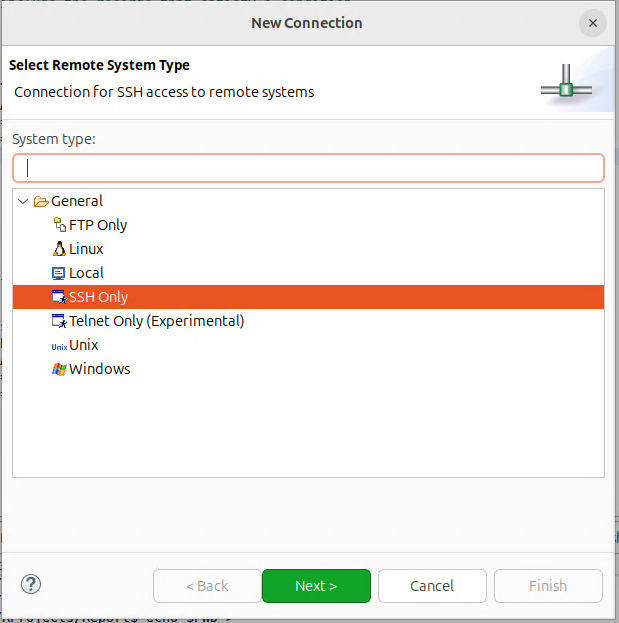This screenshot has width=619, height=623.
Task: Click the FTP Only icon
Action: coord(59,225)
